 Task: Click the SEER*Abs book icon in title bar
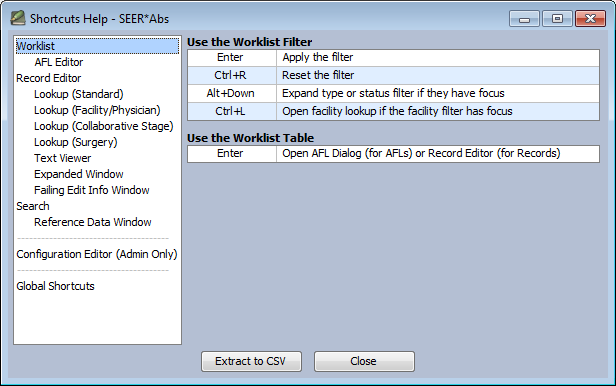pyautogui.click(x=18, y=18)
